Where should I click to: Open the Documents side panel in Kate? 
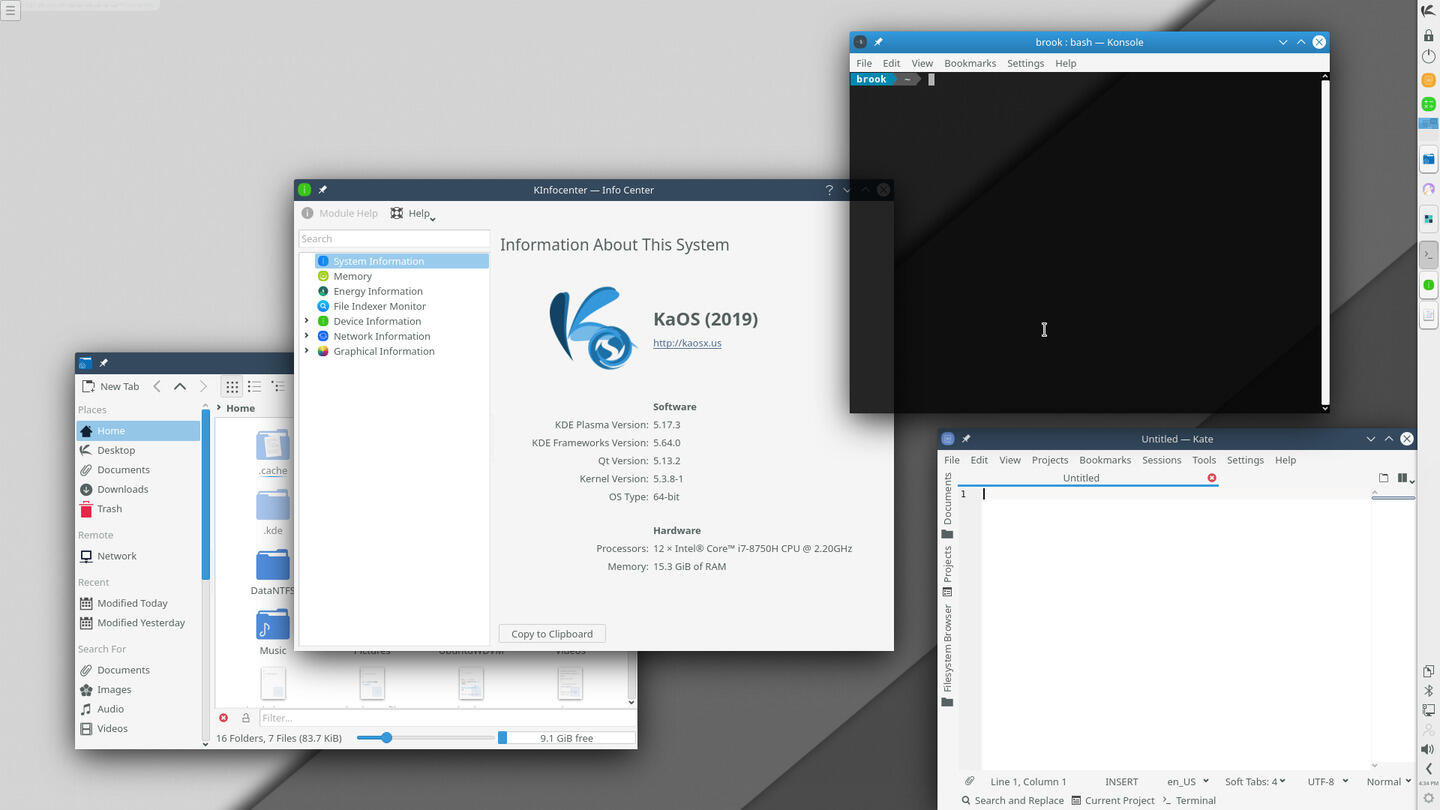pyautogui.click(x=948, y=506)
